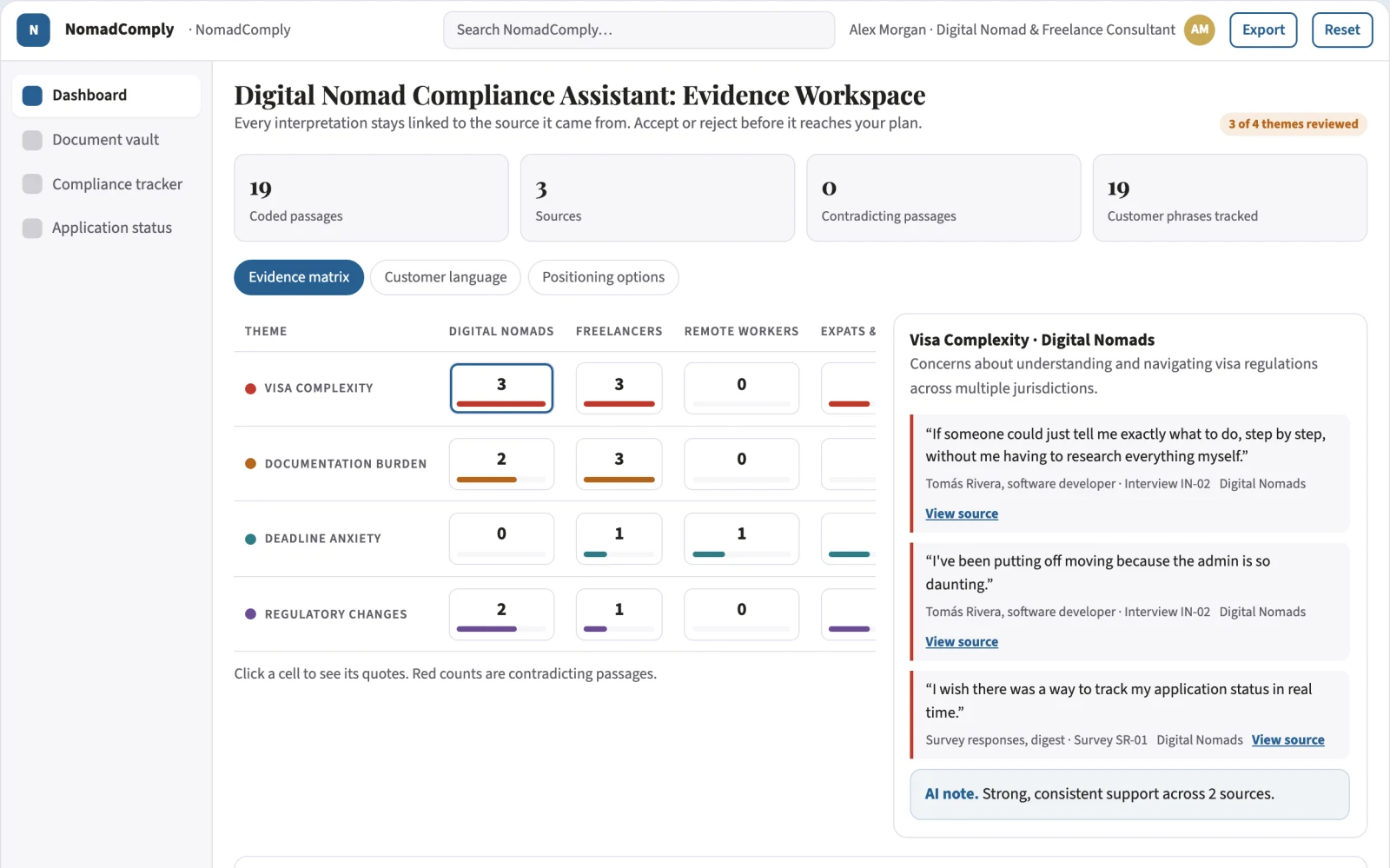The width and height of the screenshot is (1390, 868).
Task: Navigate to Application status
Action: coord(106,228)
